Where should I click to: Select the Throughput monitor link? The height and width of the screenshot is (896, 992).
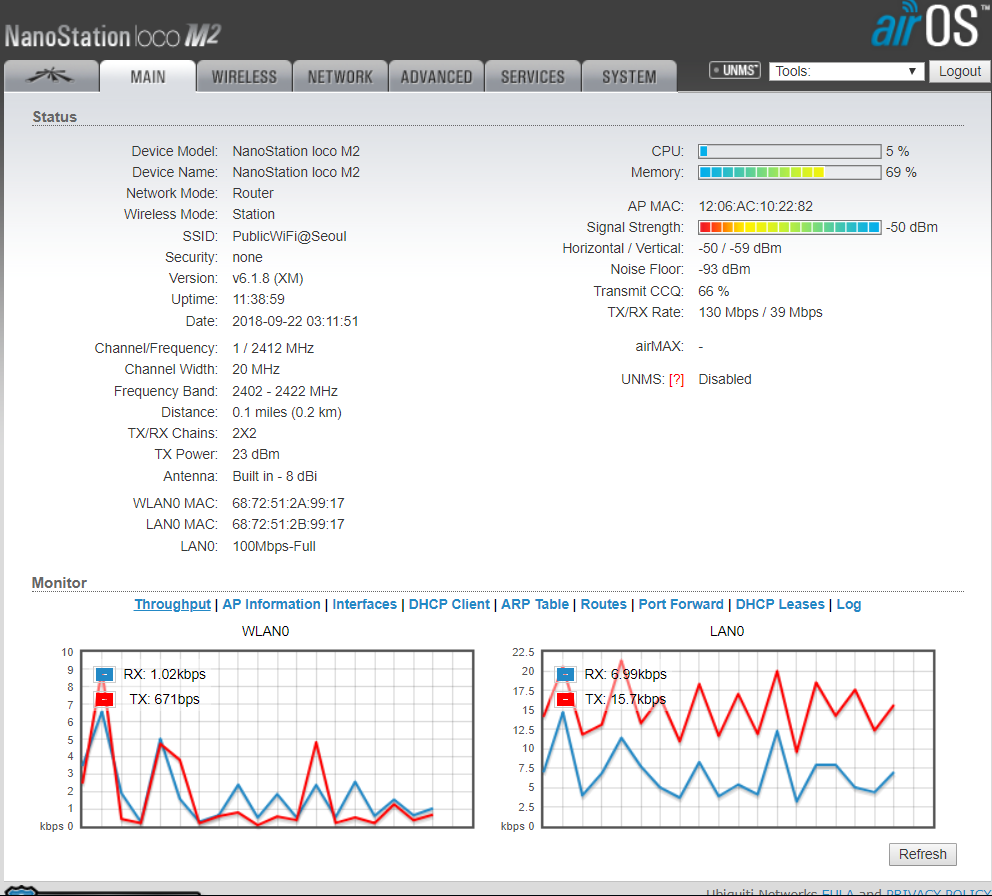(x=172, y=604)
